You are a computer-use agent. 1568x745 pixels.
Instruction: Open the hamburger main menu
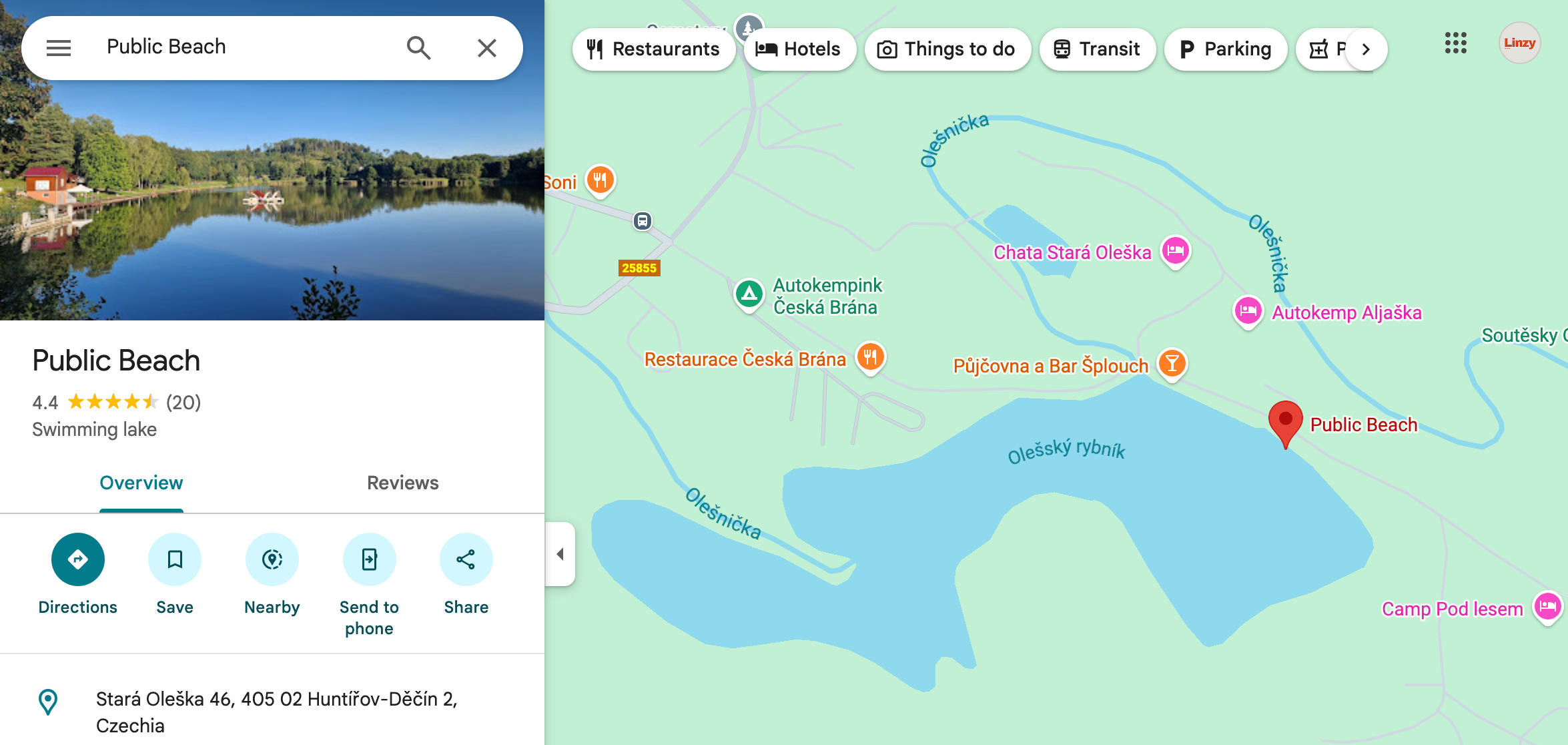tap(59, 48)
